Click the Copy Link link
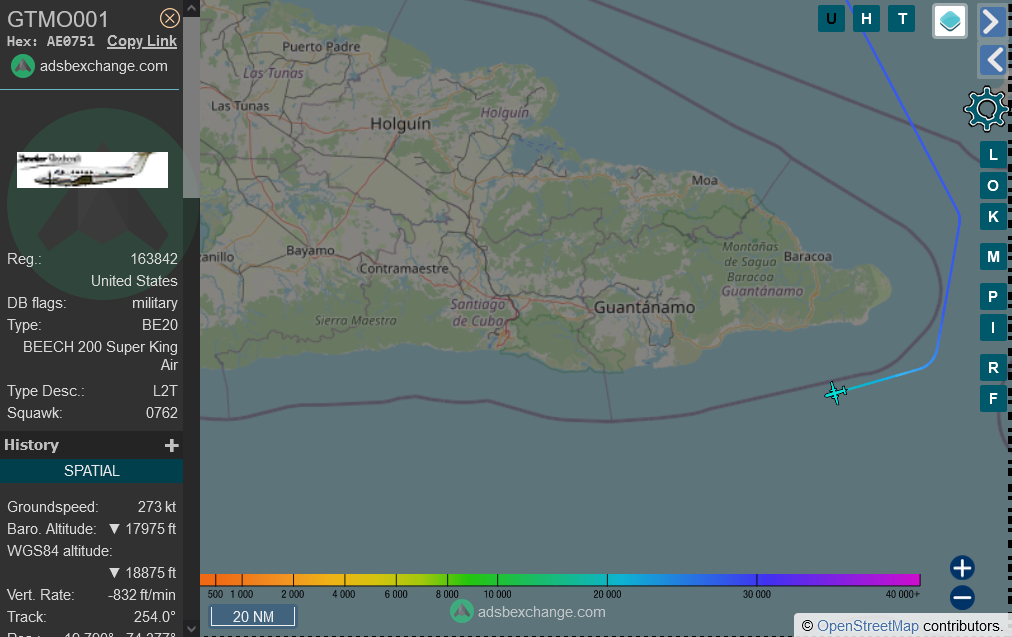1012x637 pixels. pos(142,41)
